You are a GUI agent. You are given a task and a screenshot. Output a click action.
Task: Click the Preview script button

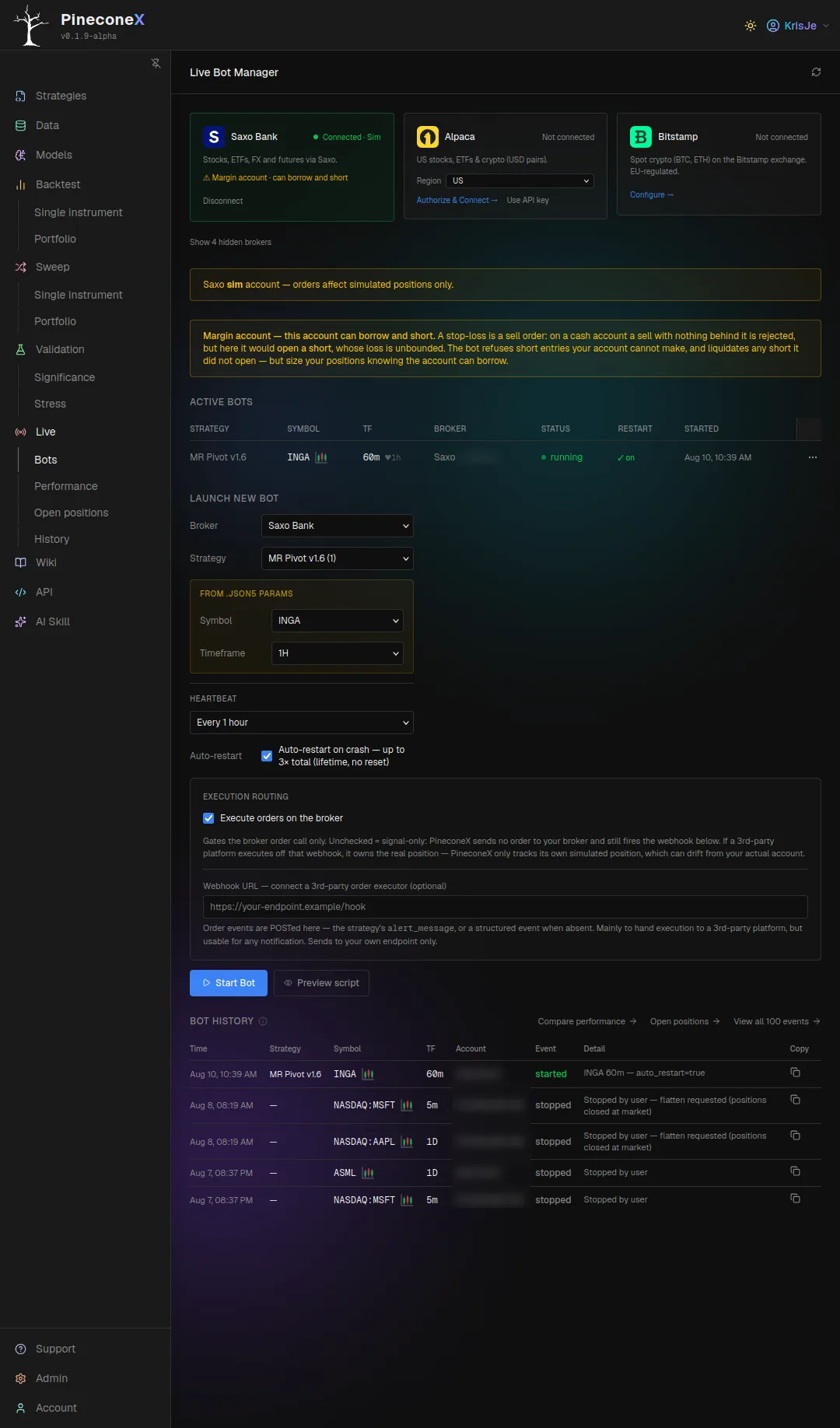tap(321, 983)
